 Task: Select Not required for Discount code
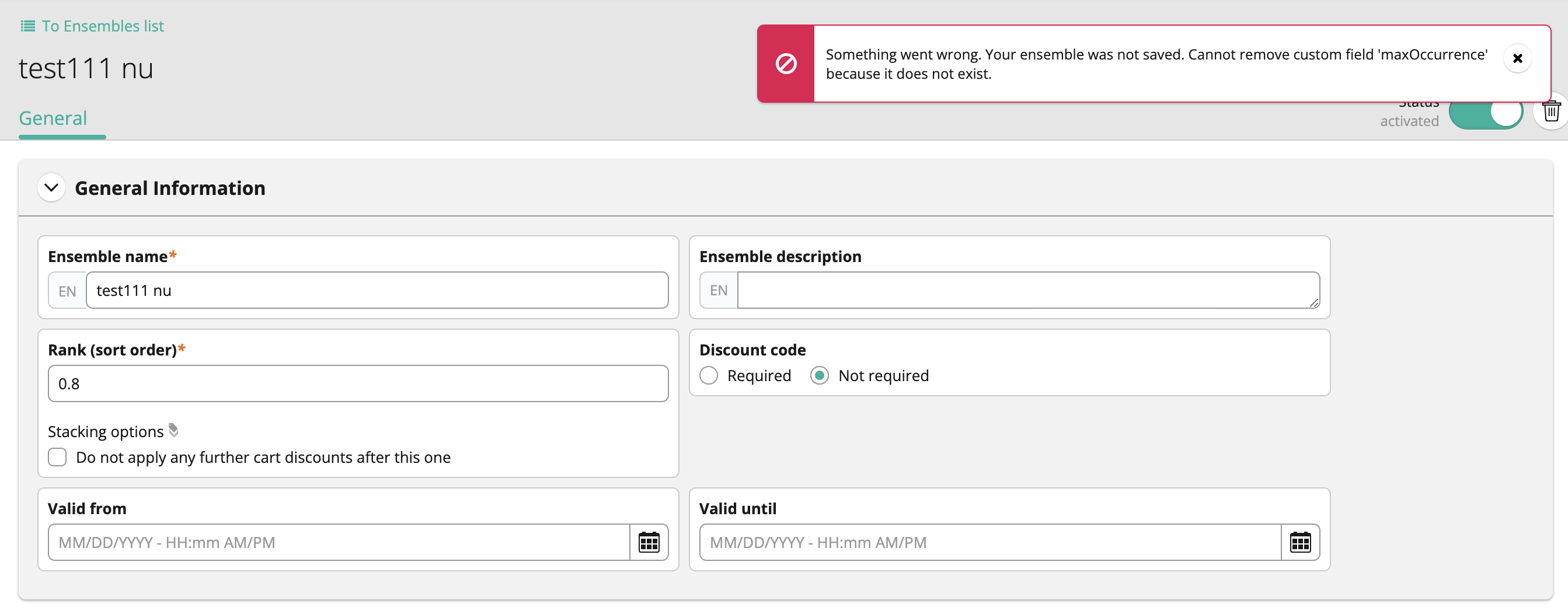(820, 375)
